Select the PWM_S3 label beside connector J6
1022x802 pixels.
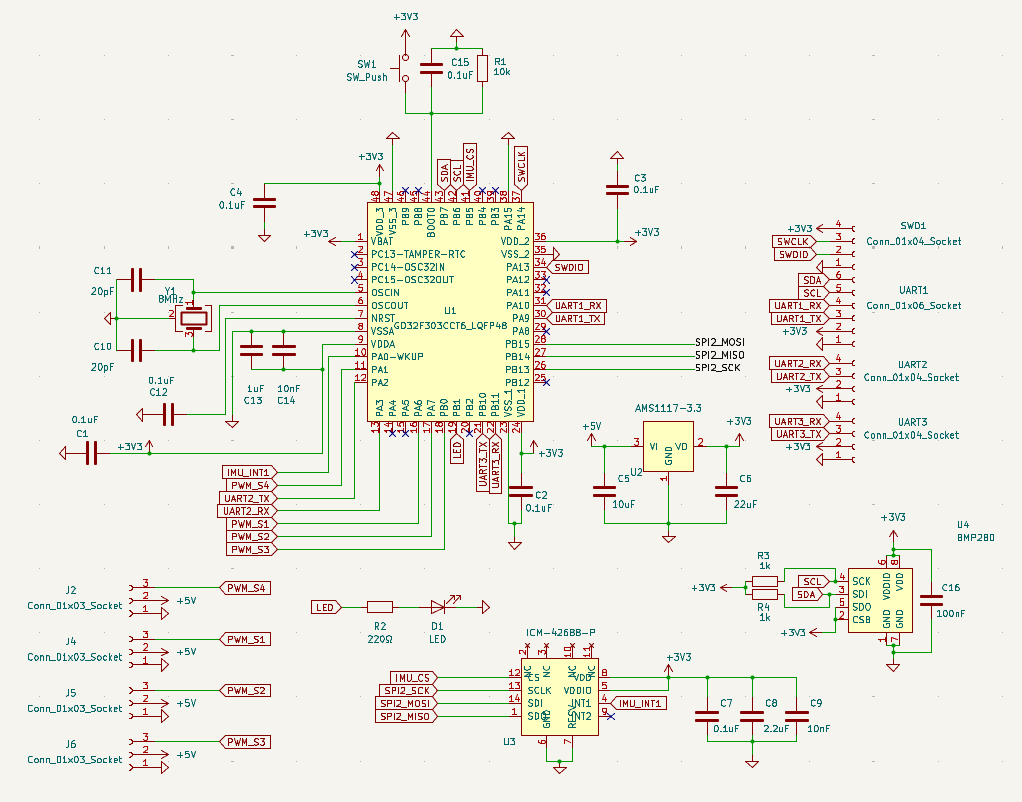click(x=245, y=741)
